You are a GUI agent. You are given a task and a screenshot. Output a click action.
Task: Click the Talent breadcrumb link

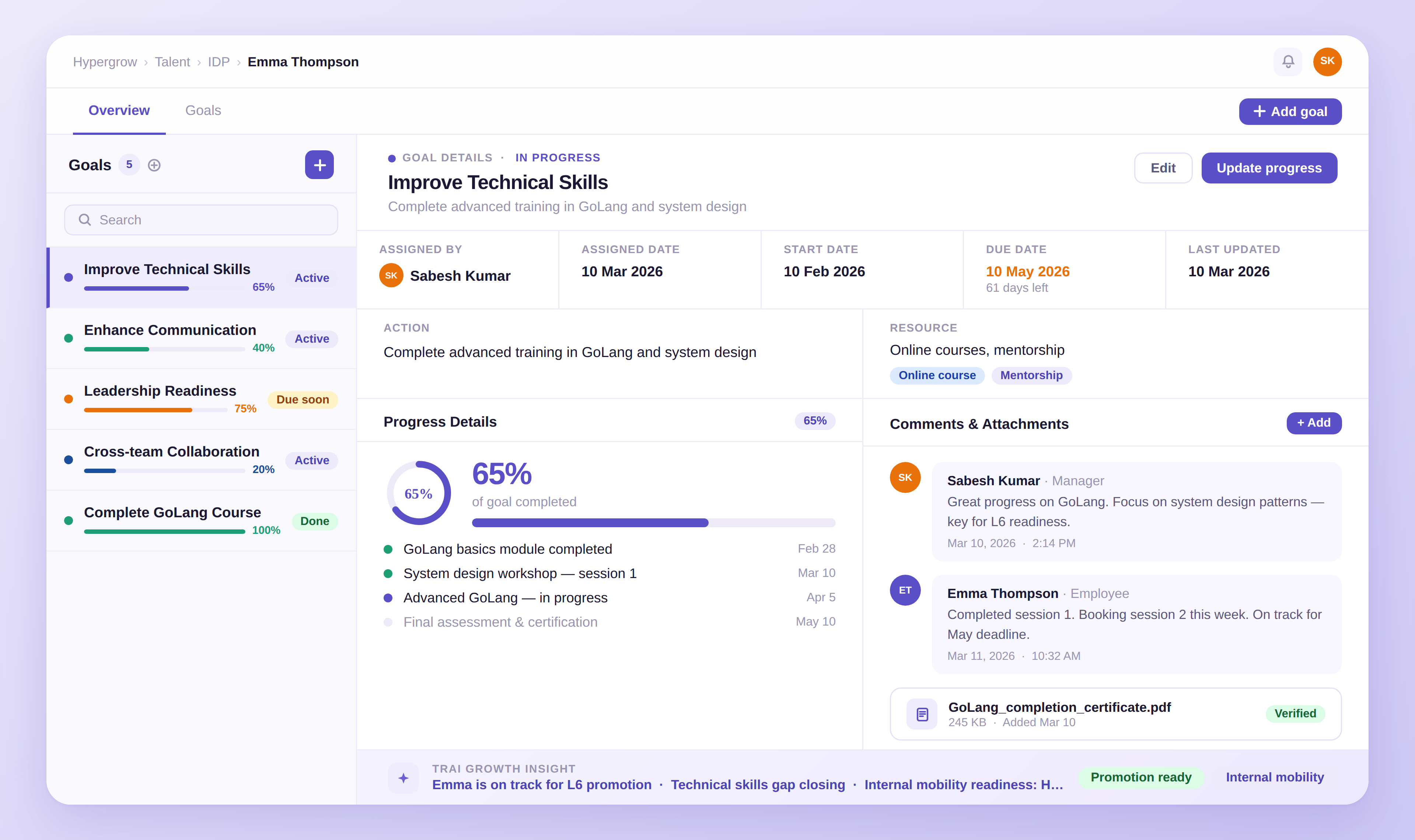172,62
